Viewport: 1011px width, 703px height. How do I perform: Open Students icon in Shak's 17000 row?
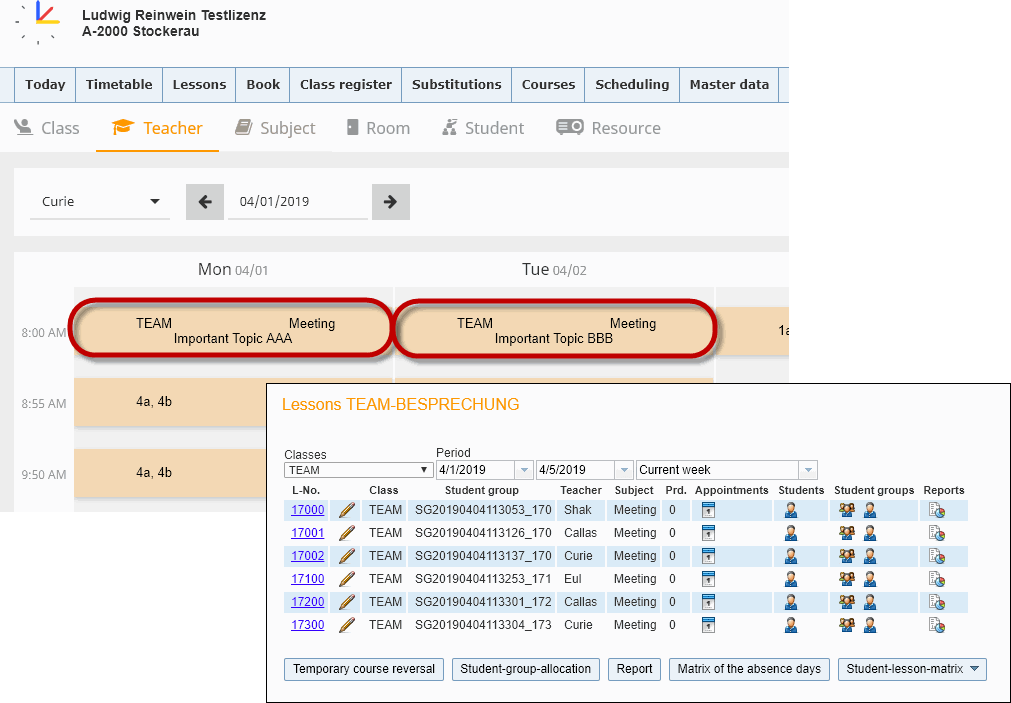coord(791,510)
